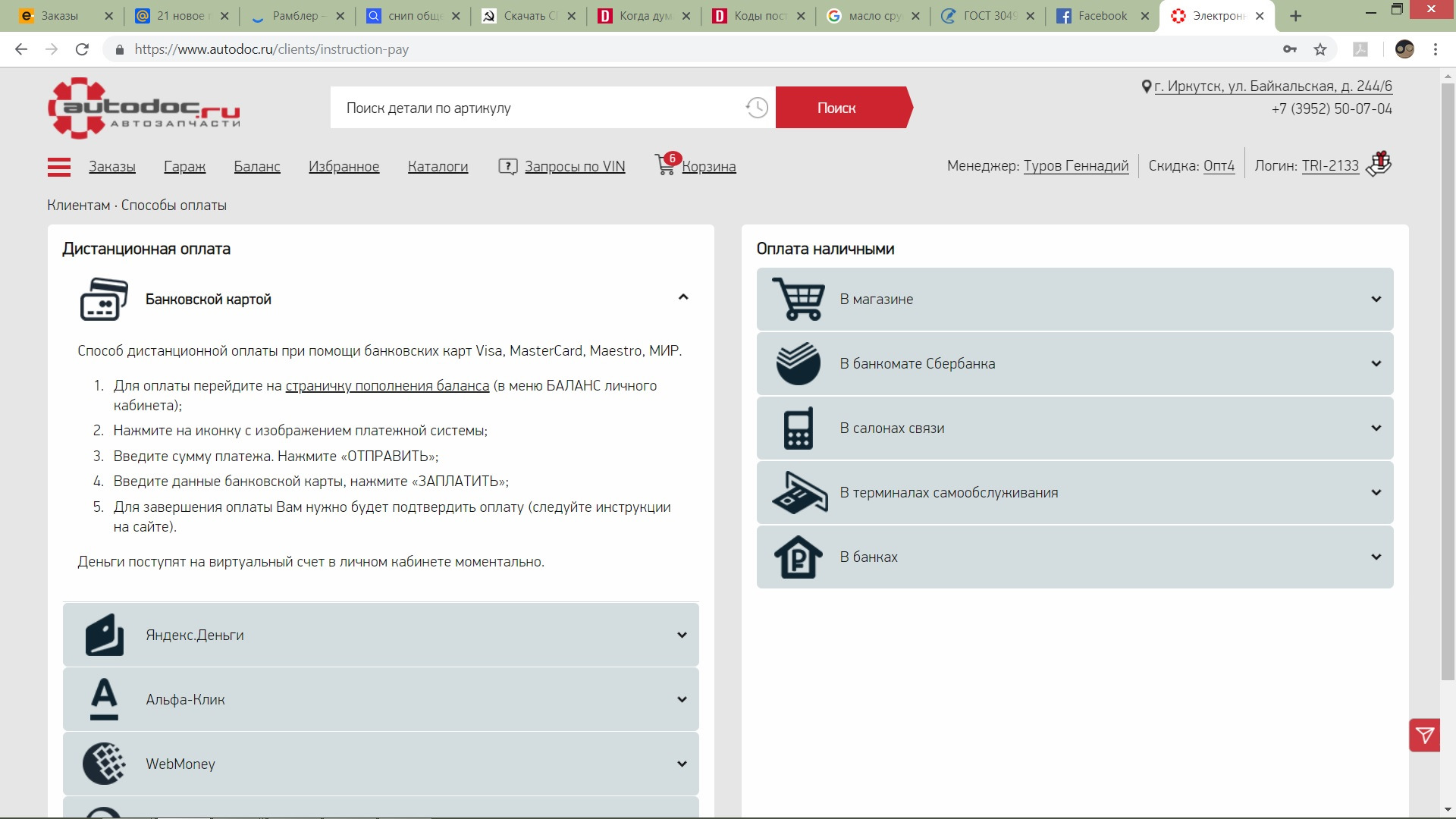Expand the WebMoney payment option
Image resolution: width=1456 pixels, height=819 pixels.
pos(682,764)
